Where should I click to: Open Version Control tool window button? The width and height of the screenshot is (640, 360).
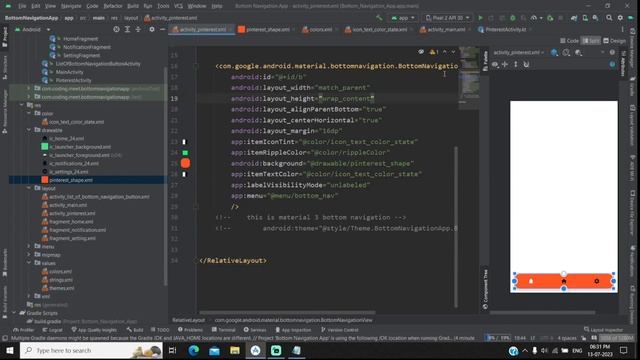pyautogui.click(x=340, y=330)
